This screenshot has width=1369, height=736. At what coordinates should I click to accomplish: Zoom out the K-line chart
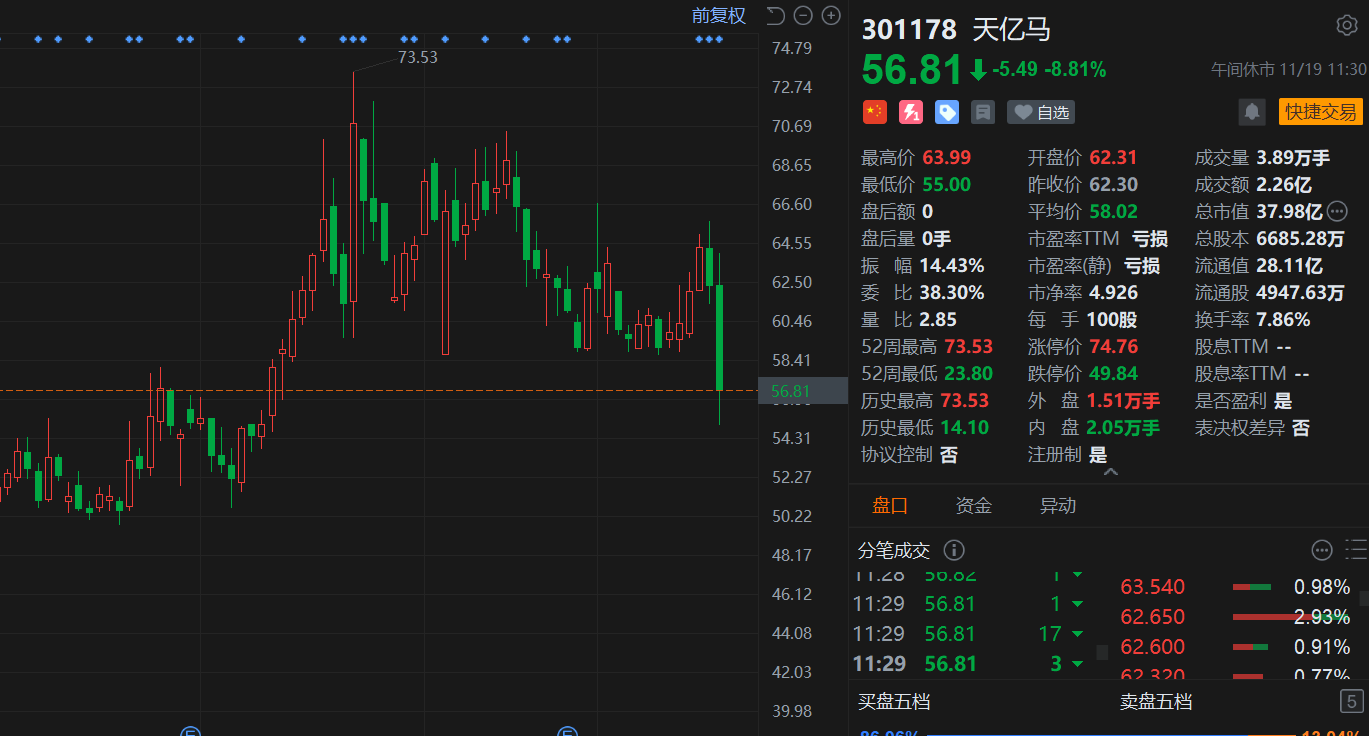pyautogui.click(x=803, y=15)
